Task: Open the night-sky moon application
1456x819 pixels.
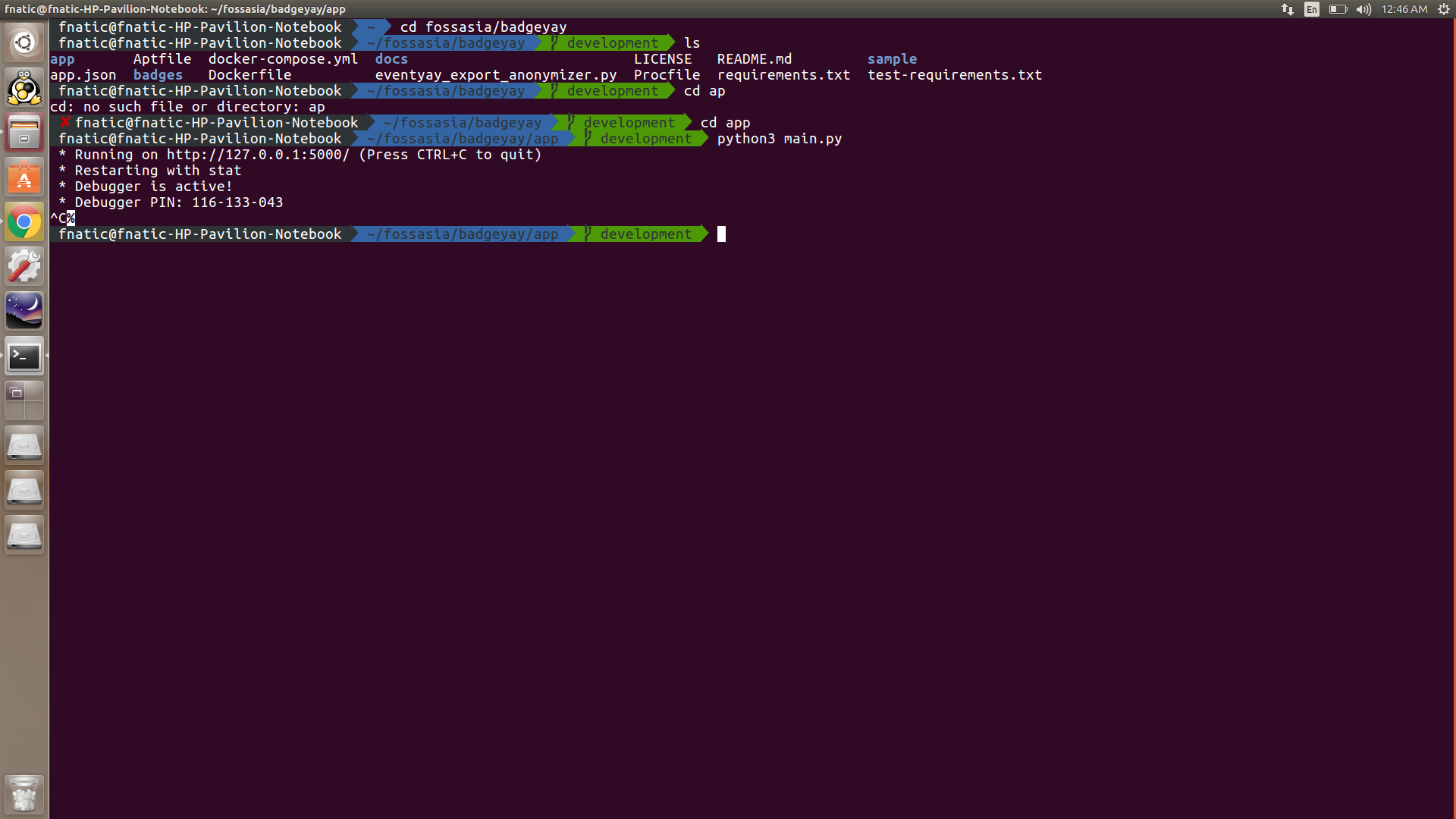Action: 24,311
